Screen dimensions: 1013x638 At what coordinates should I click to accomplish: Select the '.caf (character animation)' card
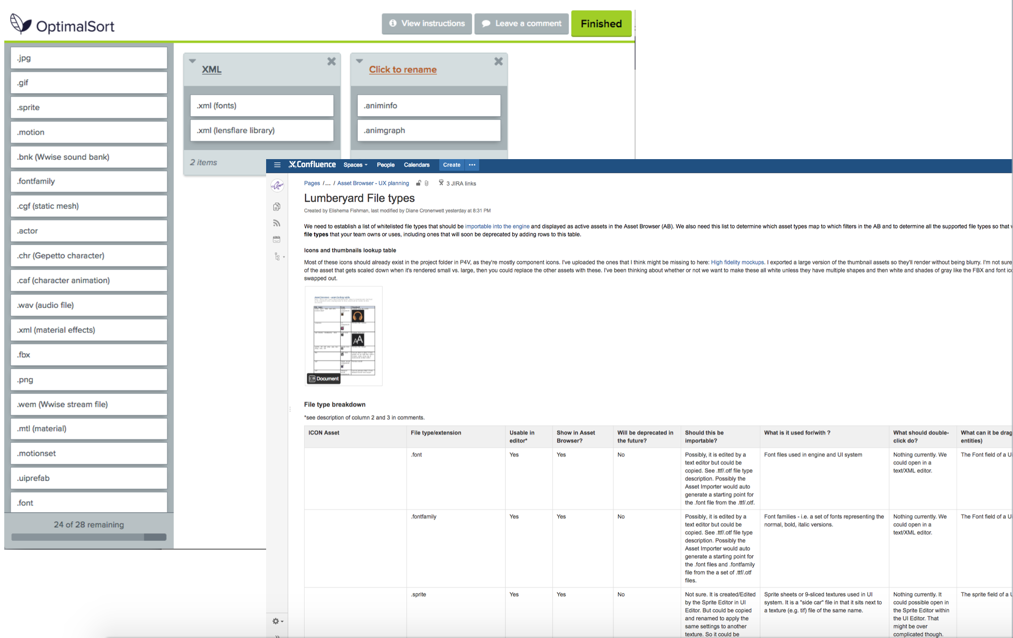[x=89, y=280]
